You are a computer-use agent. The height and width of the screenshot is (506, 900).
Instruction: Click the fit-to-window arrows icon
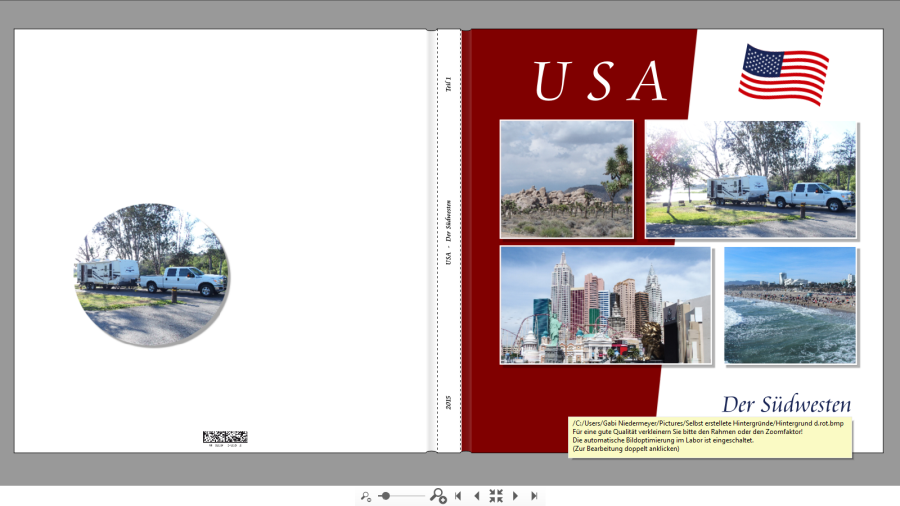pos(496,496)
